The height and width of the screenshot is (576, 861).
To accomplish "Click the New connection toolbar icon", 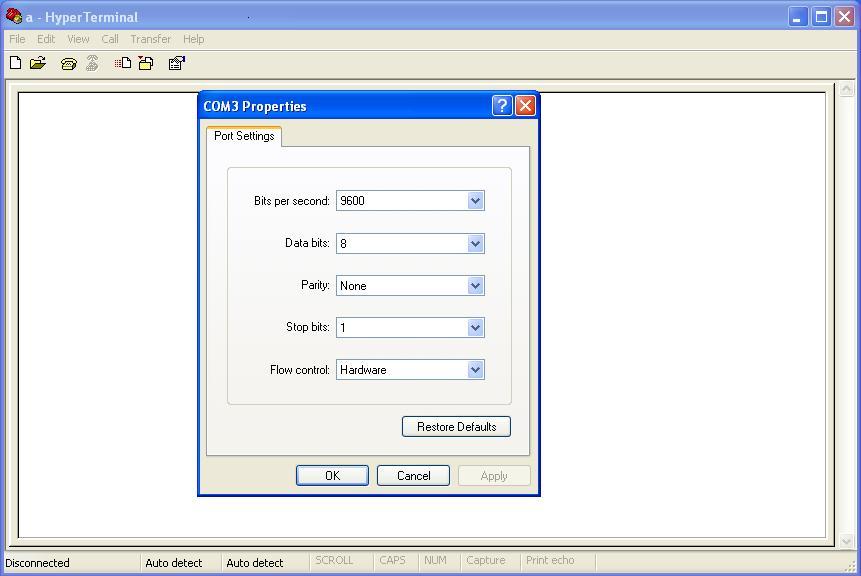I will pyautogui.click(x=15, y=63).
